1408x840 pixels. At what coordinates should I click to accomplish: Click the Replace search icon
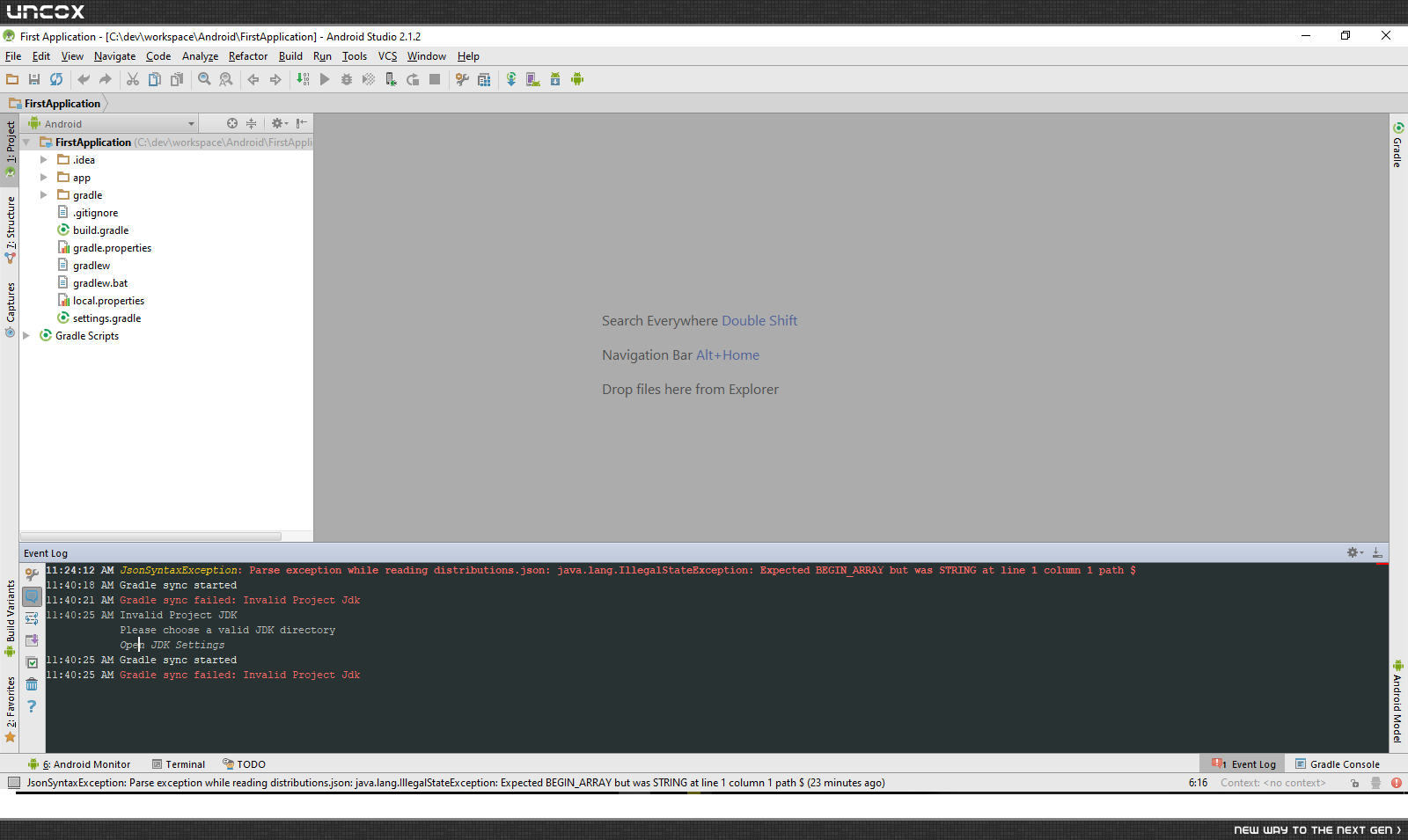pyautogui.click(x=226, y=79)
